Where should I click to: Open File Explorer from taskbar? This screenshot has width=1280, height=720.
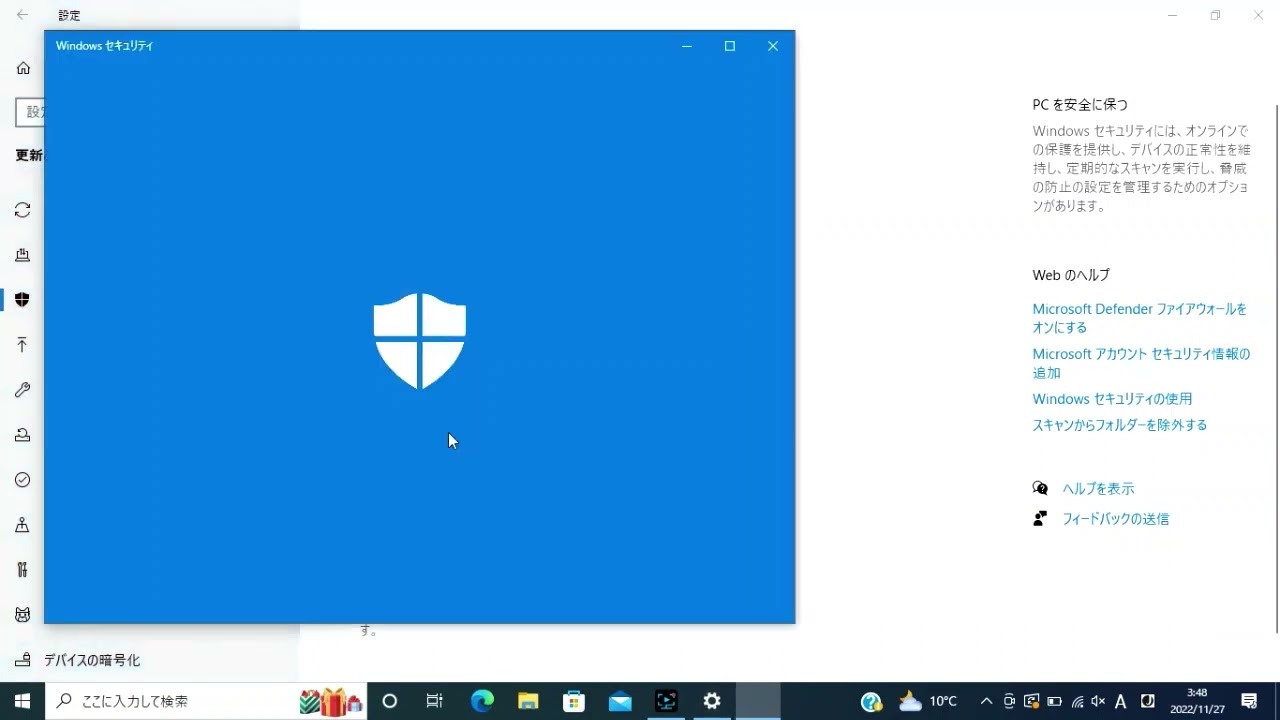pyautogui.click(x=528, y=701)
